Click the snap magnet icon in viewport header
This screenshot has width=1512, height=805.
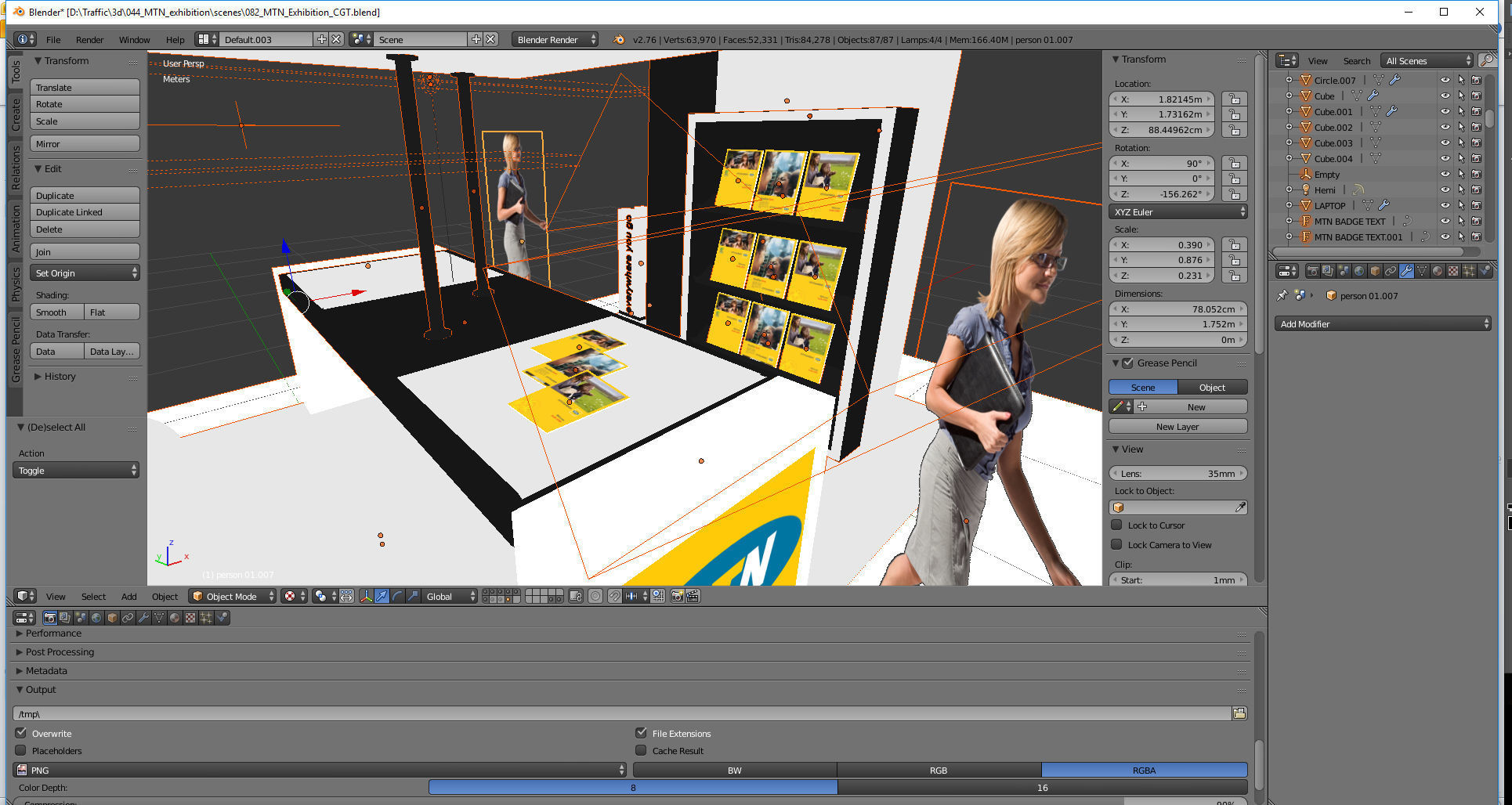[614, 597]
